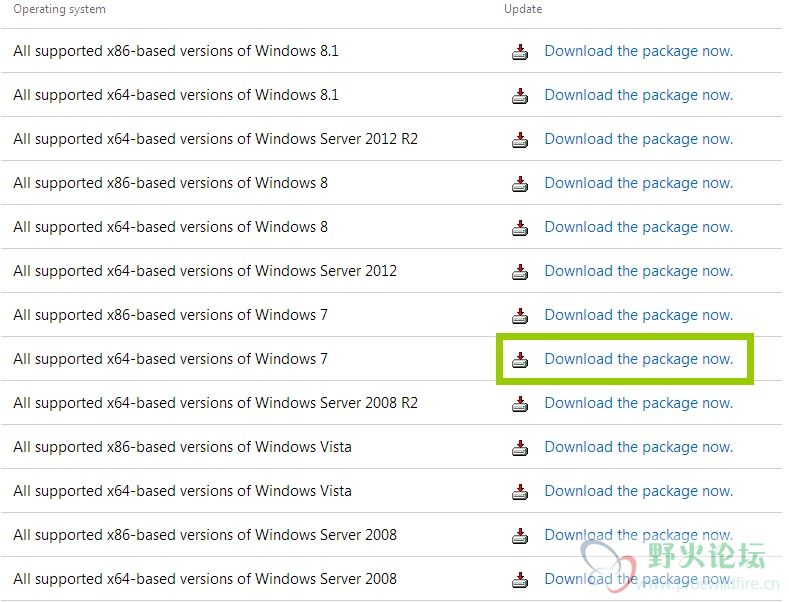Click download icon for x86-based Windows 8.1
The image size is (789, 602).
point(520,51)
